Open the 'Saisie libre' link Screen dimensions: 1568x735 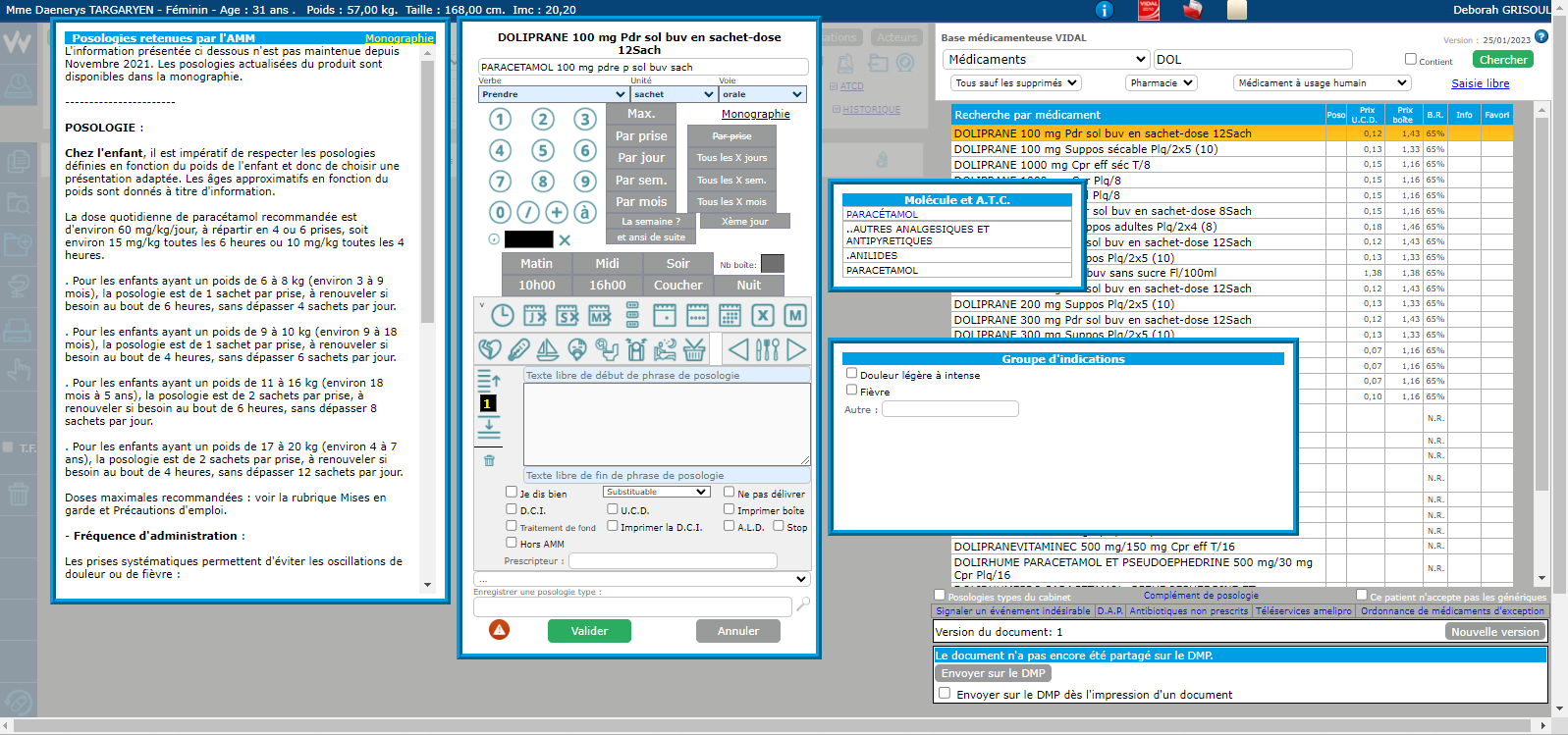coord(1481,83)
